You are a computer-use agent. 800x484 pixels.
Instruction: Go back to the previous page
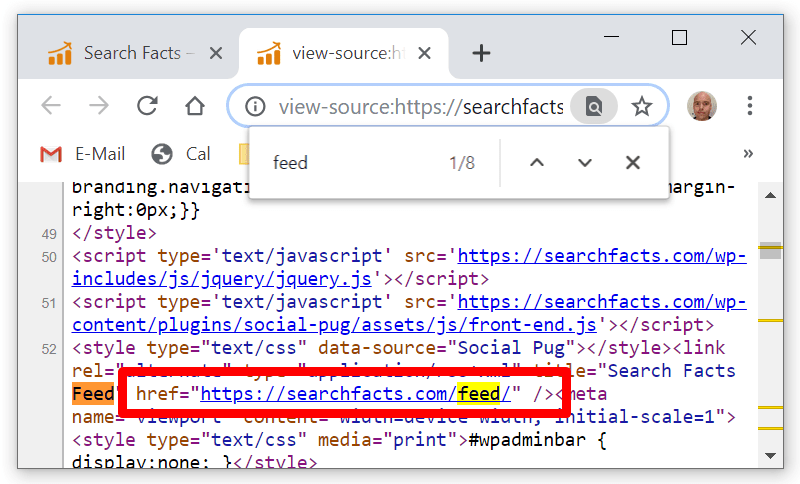[51, 106]
